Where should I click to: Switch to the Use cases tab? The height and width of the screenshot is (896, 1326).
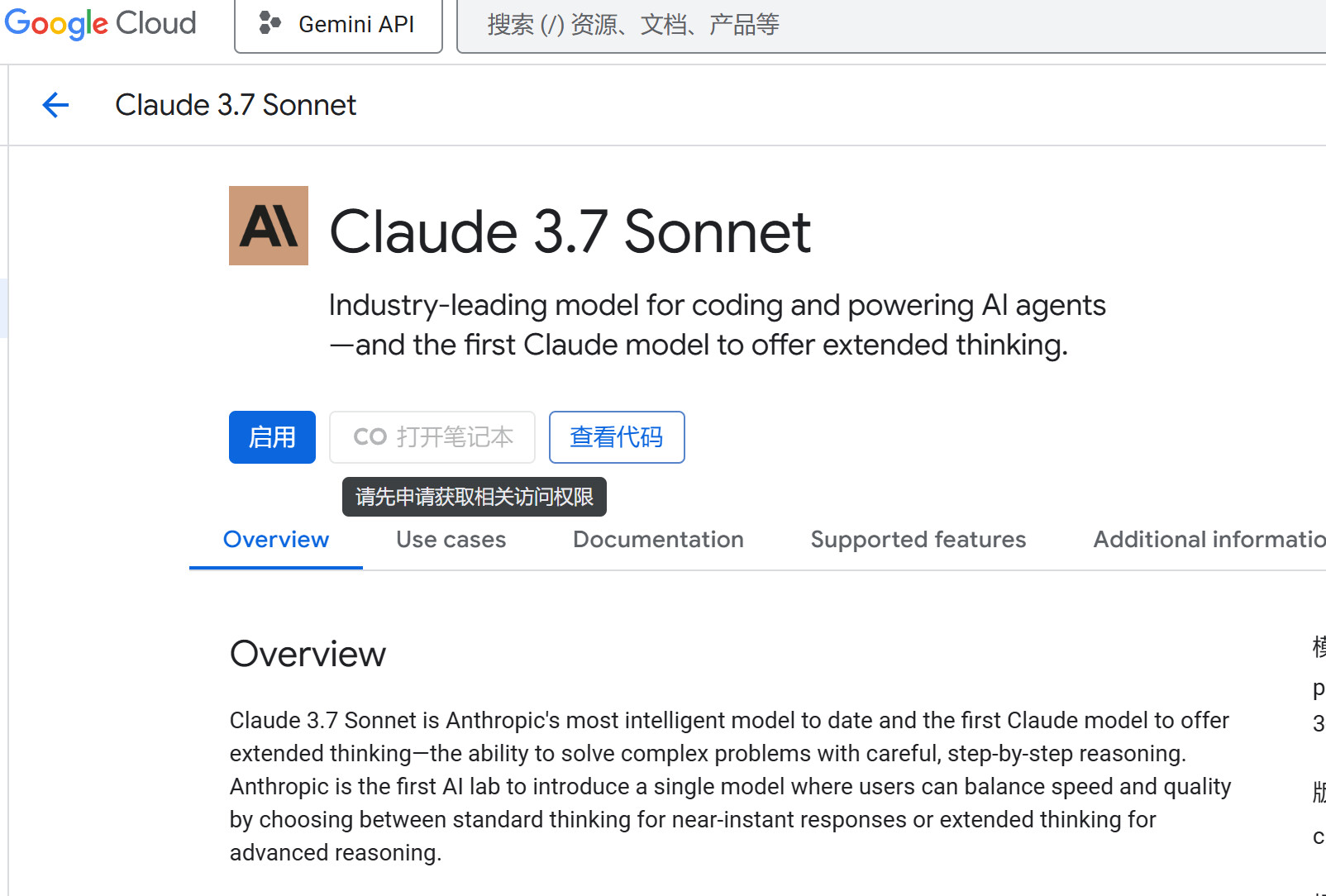tap(451, 540)
